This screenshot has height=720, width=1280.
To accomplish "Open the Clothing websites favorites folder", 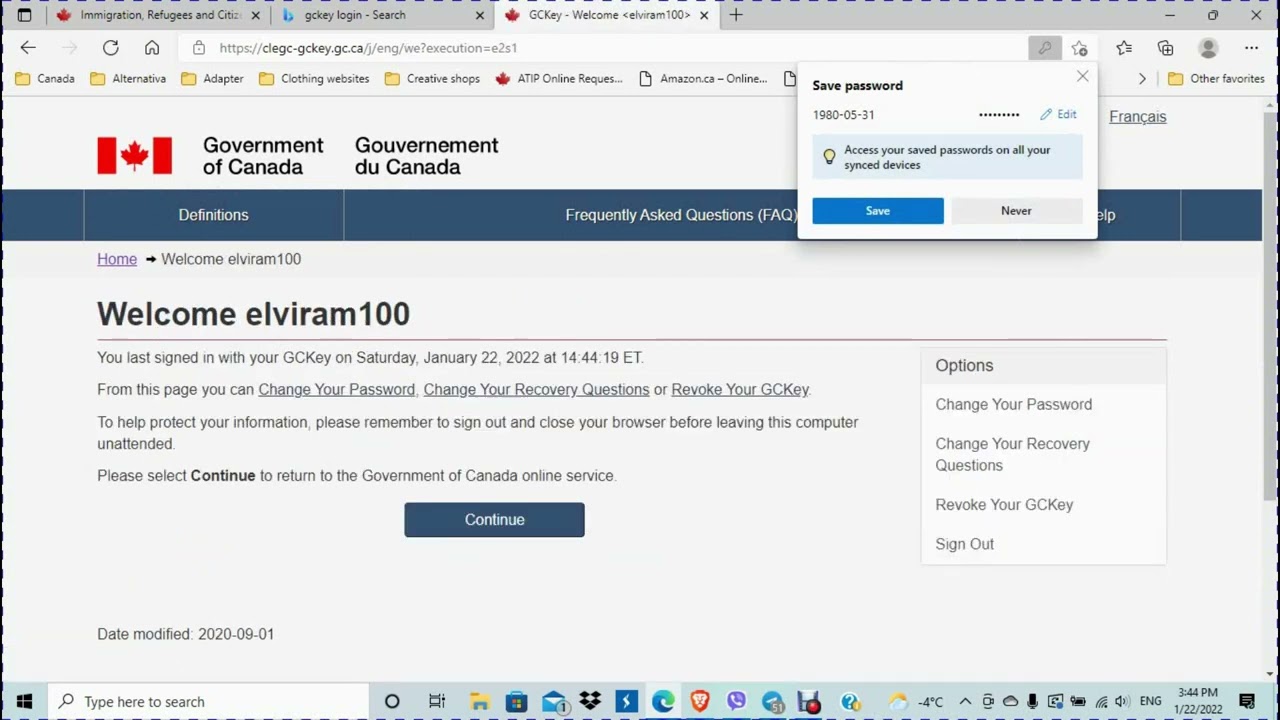I will (x=314, y=78).
